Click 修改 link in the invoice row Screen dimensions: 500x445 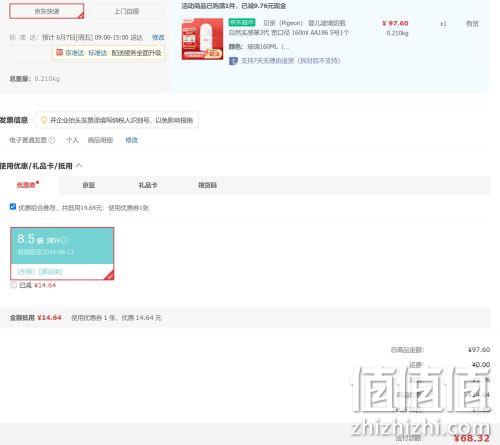131,140
